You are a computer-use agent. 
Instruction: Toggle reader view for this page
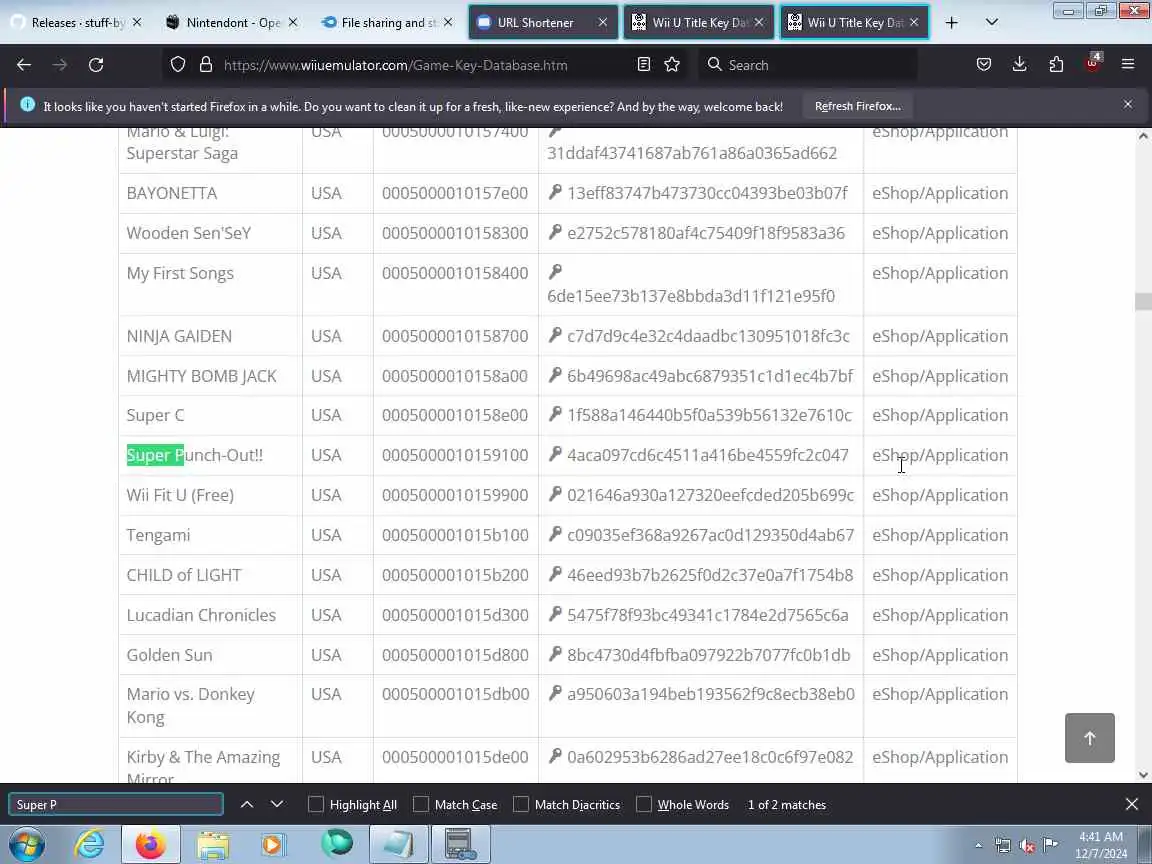(x=644, y=65)
